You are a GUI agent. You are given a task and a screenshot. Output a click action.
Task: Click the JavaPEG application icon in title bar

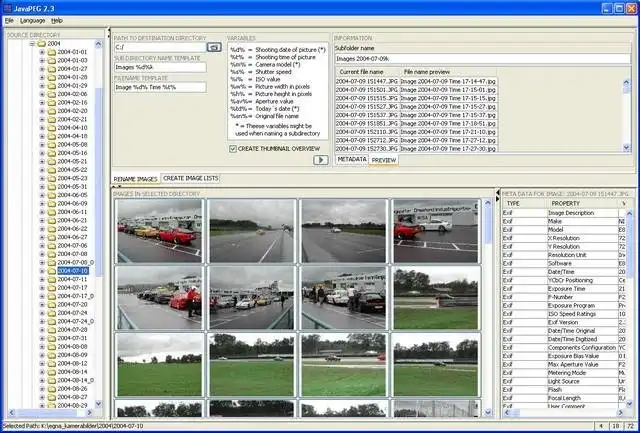click(7, 8)
